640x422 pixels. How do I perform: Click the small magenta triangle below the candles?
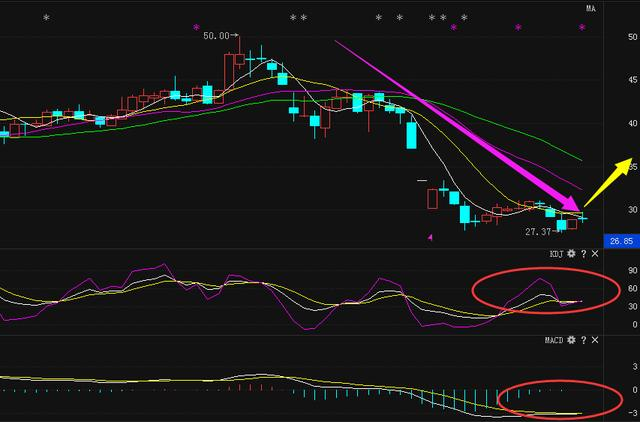tap(430, 237)
